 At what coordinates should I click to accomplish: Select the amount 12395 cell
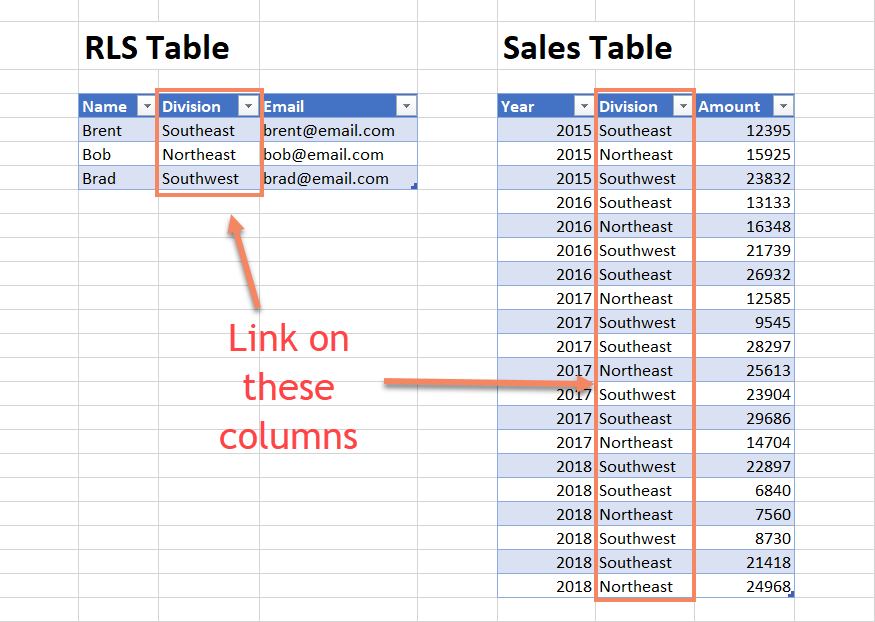[764, 130]
